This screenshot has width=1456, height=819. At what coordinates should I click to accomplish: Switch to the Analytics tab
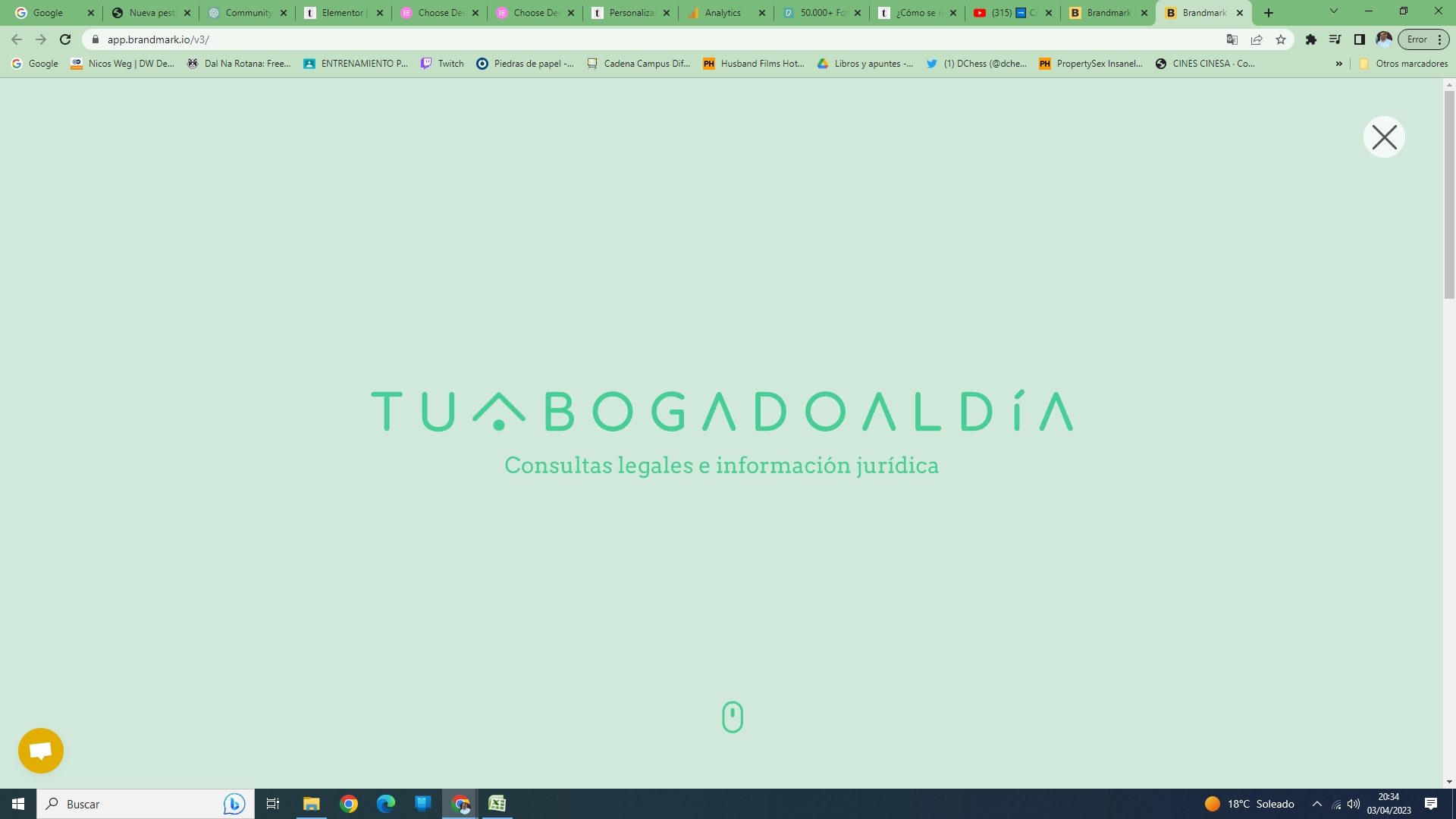[x=722, y=13]
